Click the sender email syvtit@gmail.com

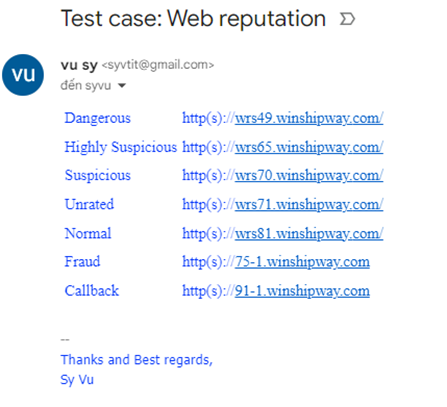(158, 65)
